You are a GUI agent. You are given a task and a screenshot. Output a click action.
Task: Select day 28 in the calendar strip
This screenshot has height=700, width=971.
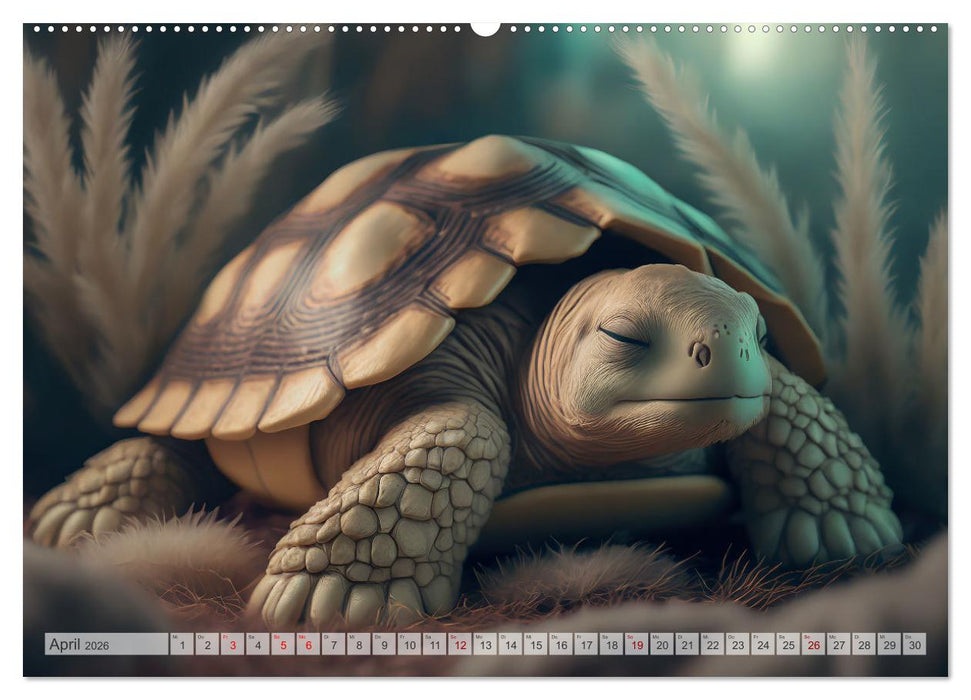coord(863,644)
